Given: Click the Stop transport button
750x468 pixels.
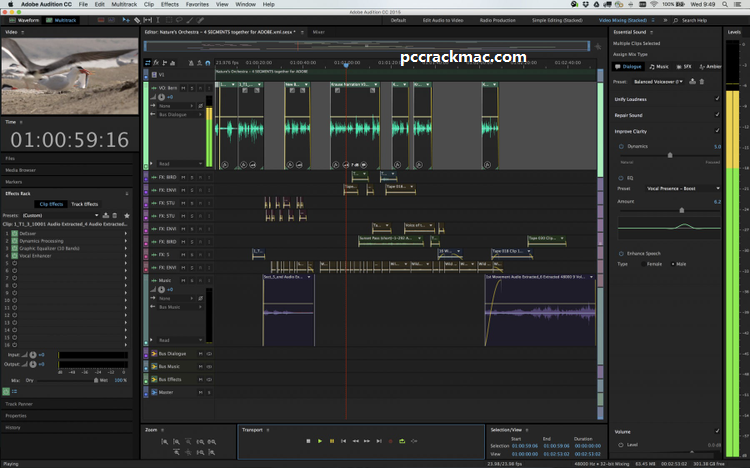Looking at the screenshot, I should [x=308, y=441].
